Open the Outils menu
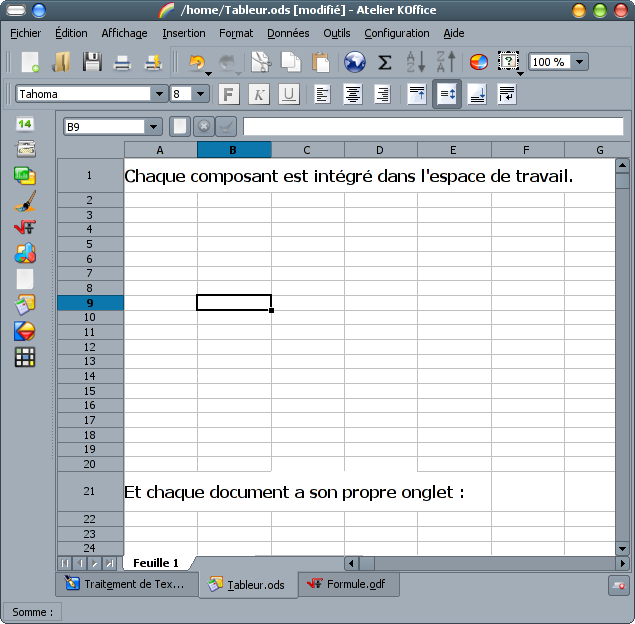Screen dimensions: 635x624 (x=337, y=33)
